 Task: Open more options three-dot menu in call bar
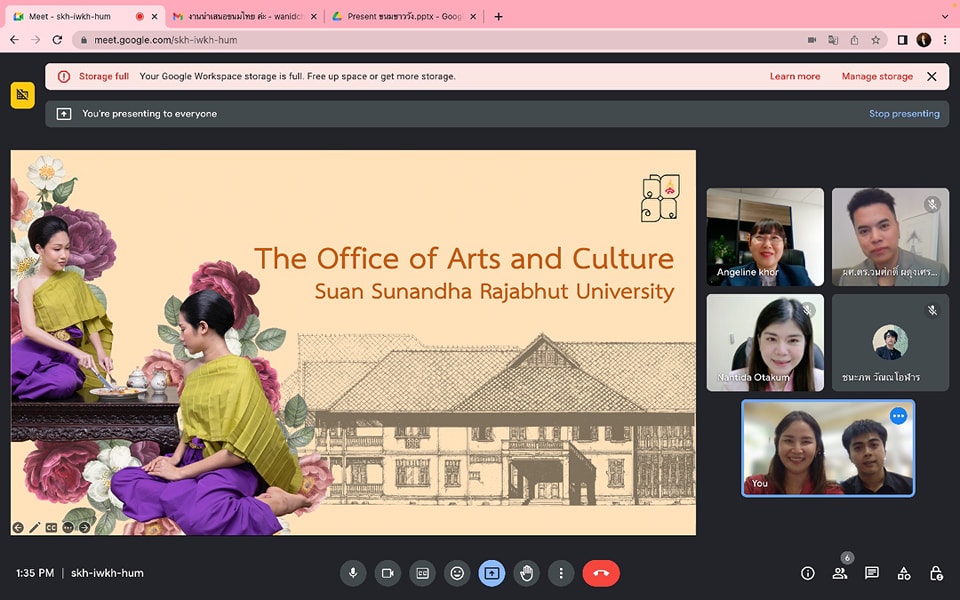pyautogui.click(x=562, y=573)
